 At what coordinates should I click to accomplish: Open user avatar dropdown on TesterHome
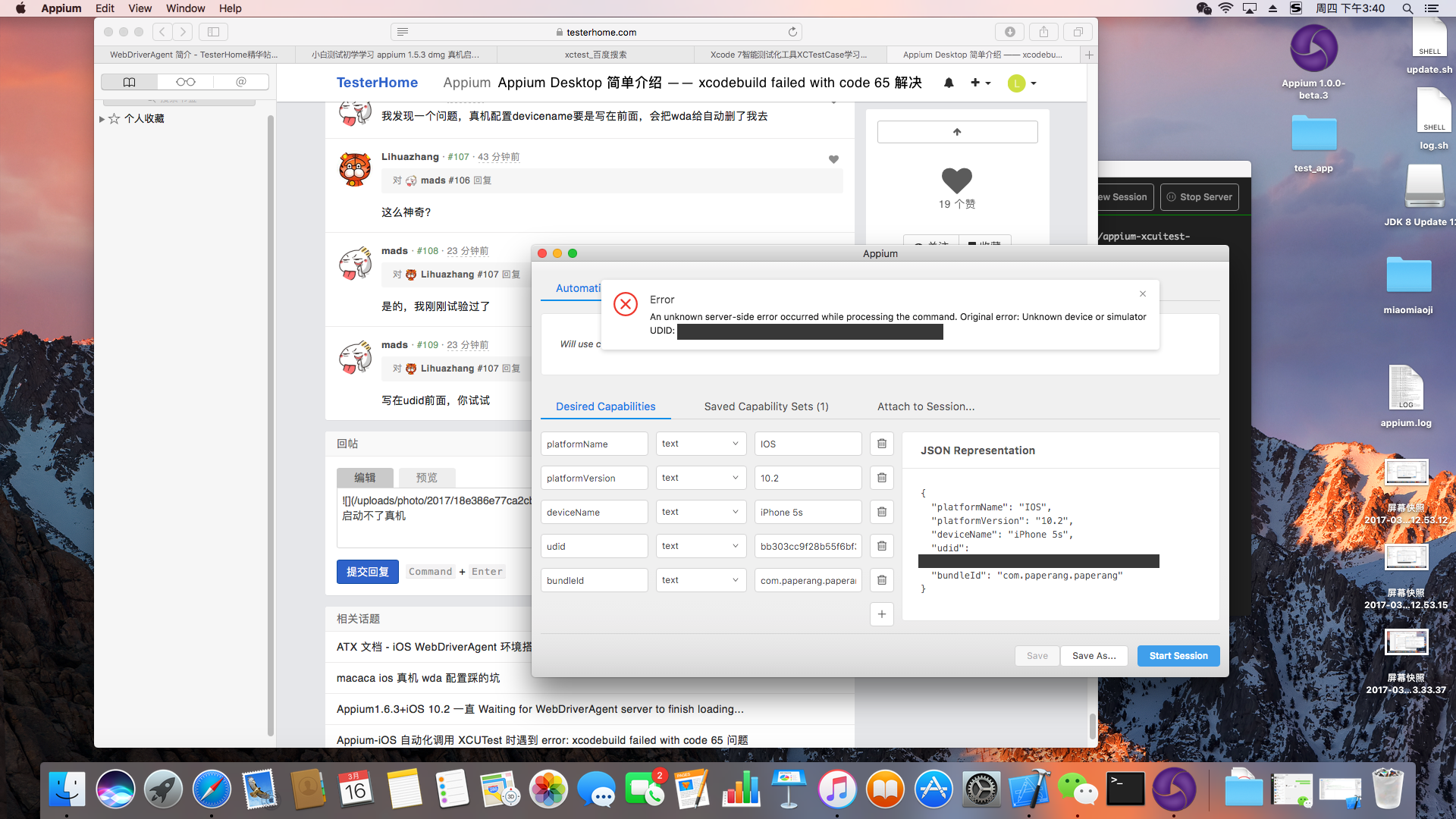click(x=1021, y=83)
